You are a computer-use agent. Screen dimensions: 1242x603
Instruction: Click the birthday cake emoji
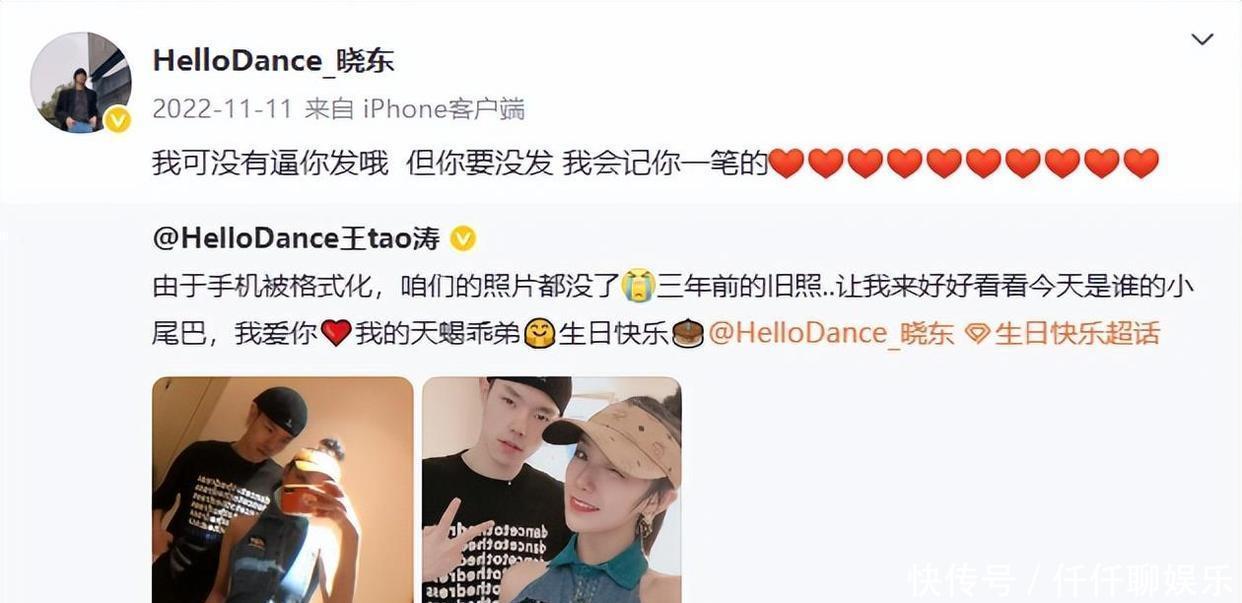pos(687,333)
